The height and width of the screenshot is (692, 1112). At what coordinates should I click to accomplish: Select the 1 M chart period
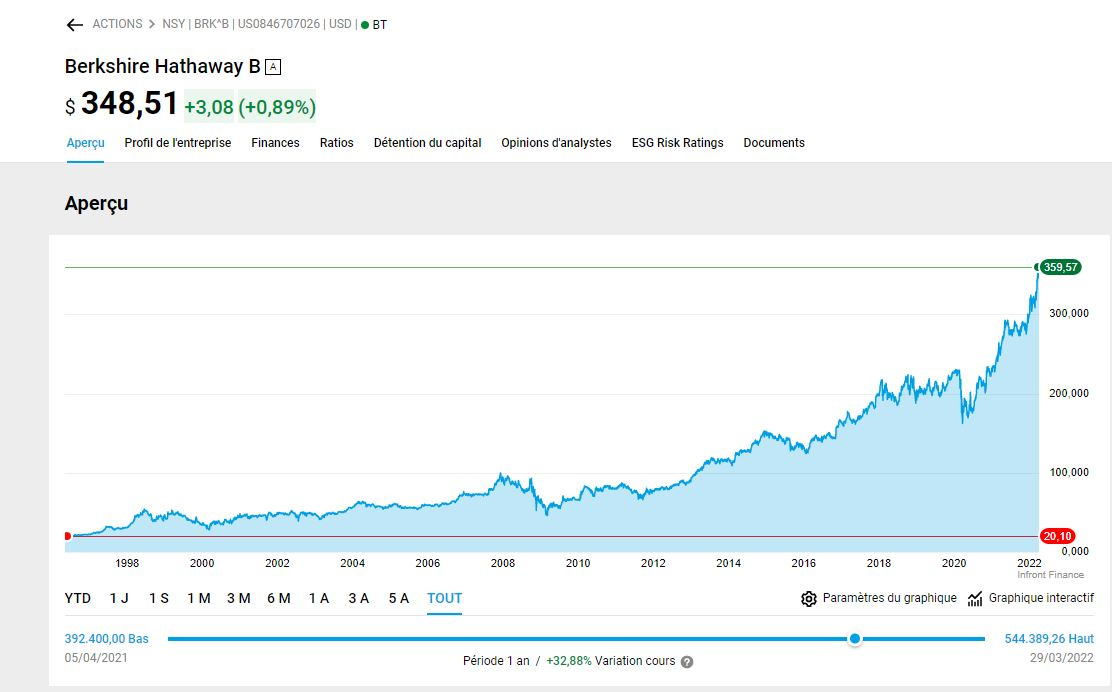(199, 598)
